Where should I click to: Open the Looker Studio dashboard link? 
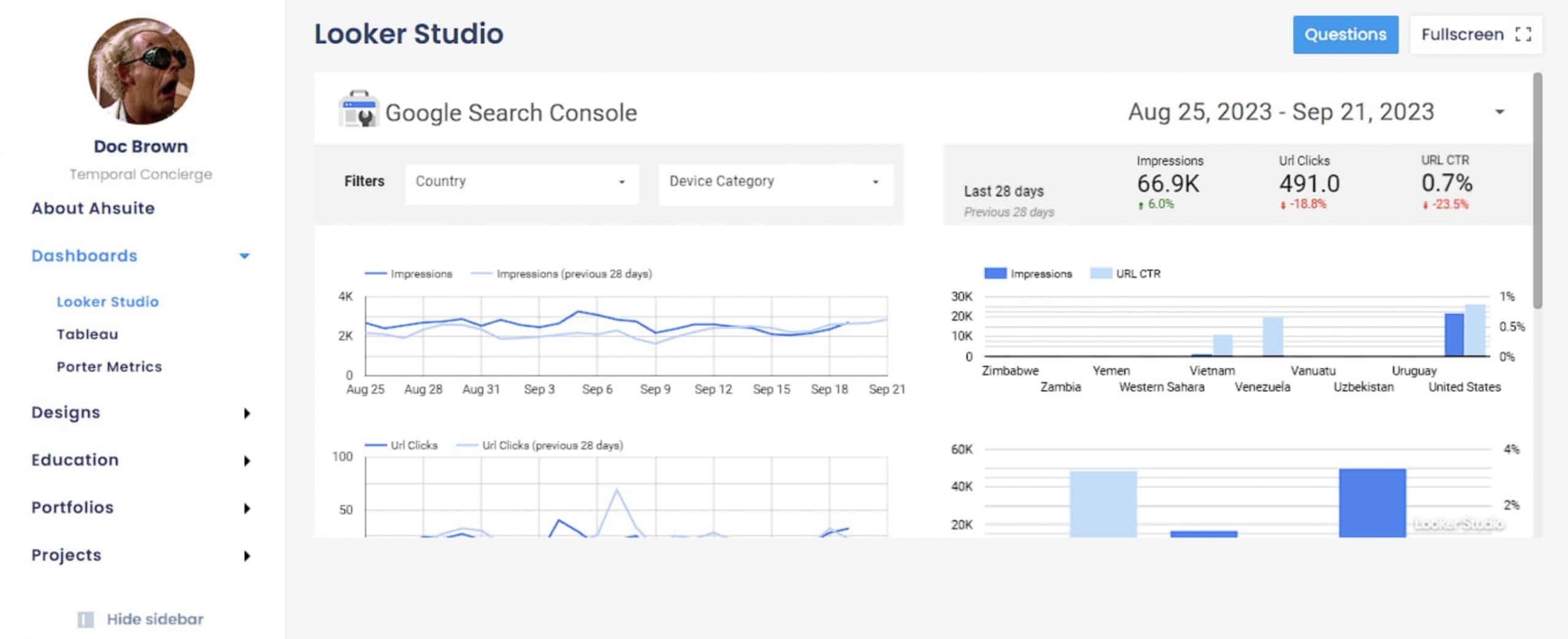click(108, 301)
